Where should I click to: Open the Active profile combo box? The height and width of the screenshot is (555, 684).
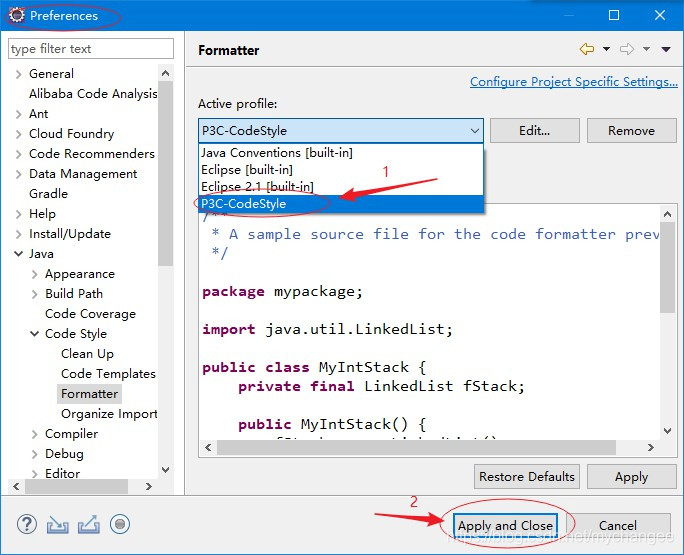pyautogui.click(x=340, y=131)
